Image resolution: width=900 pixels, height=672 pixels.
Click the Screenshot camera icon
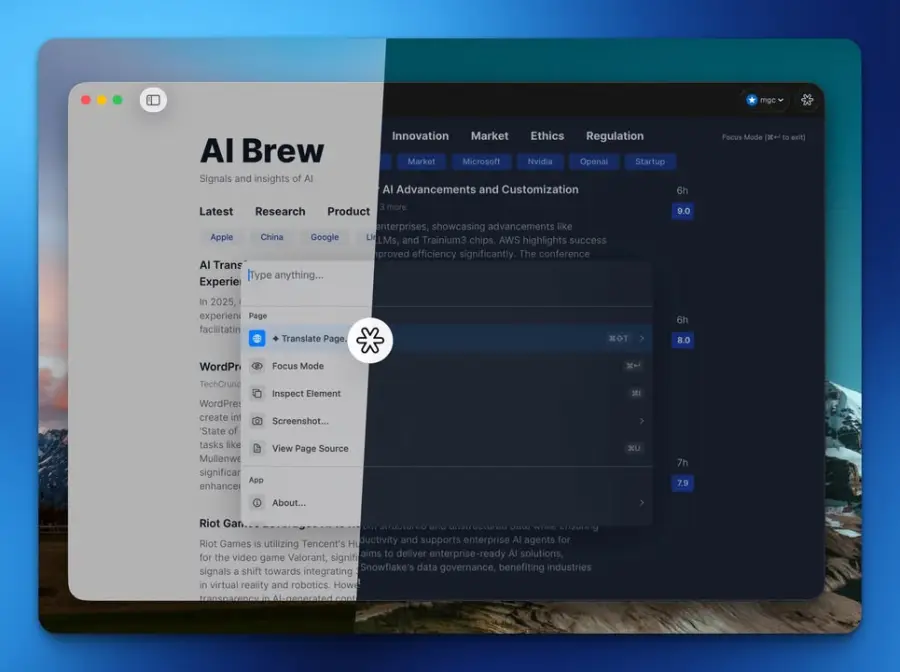click(257, 421)
